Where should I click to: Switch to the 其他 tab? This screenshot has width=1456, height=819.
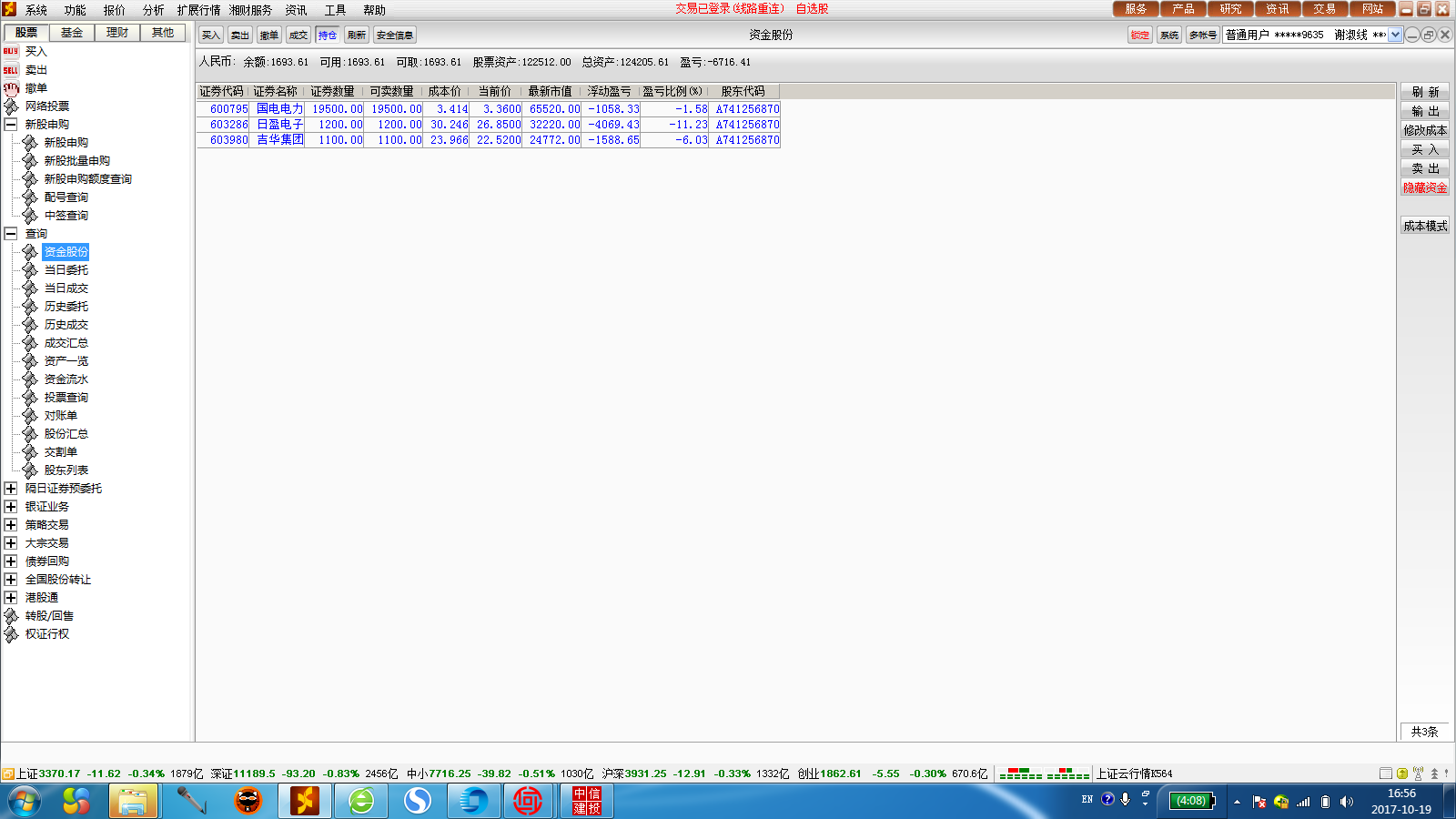pos(163,33)
